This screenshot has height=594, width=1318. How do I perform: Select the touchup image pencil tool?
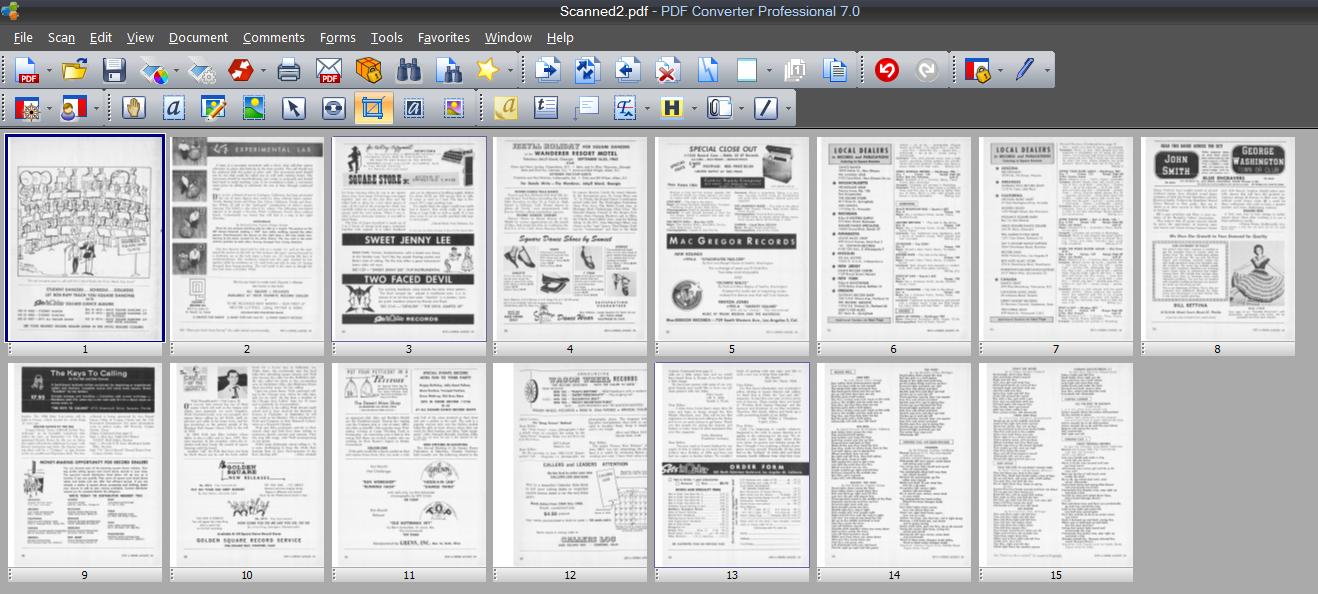point(214,107)
